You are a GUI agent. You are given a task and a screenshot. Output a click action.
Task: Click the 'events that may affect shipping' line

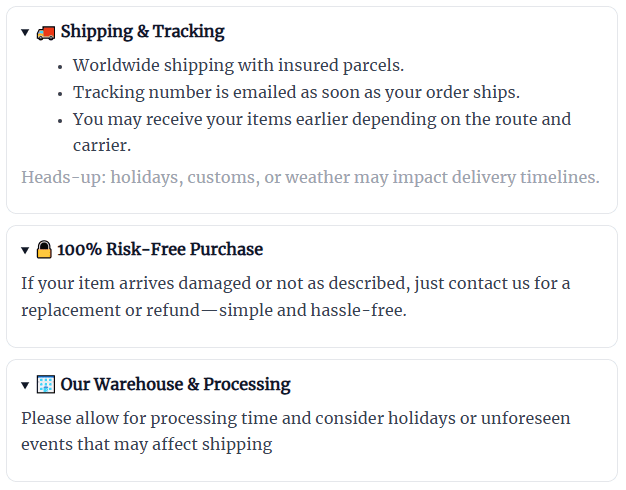click(x=147, y=445)
